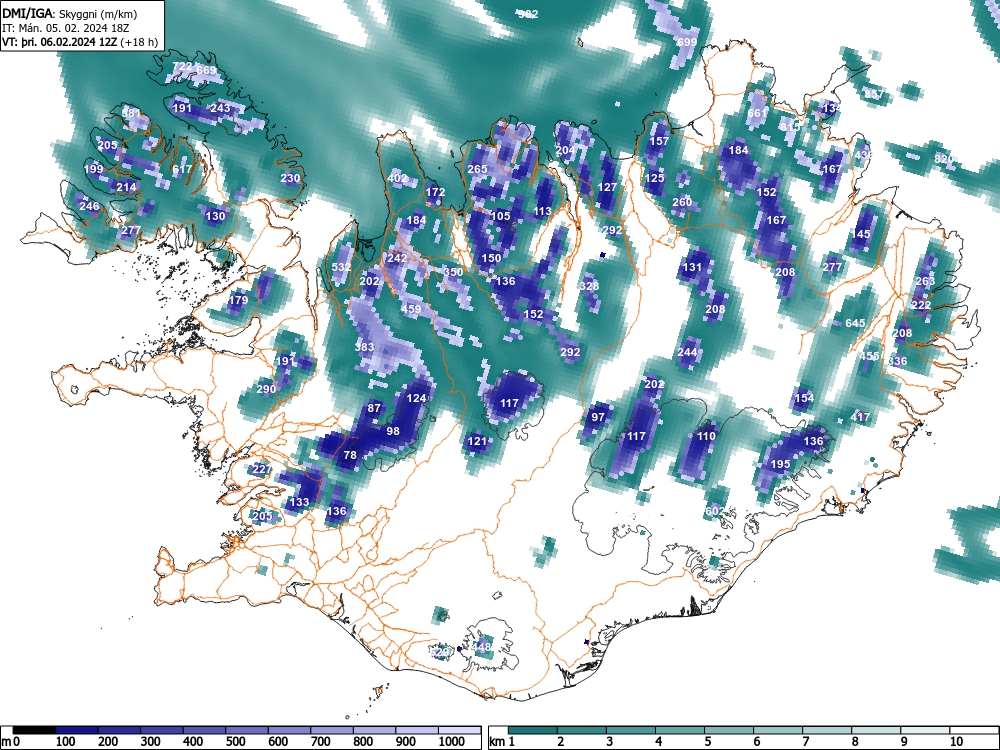This screenshot has height=750, width=1000.
Task: Click the 'DMI/IGA: Skyggni (m/km)' title line
Action: 70,13
